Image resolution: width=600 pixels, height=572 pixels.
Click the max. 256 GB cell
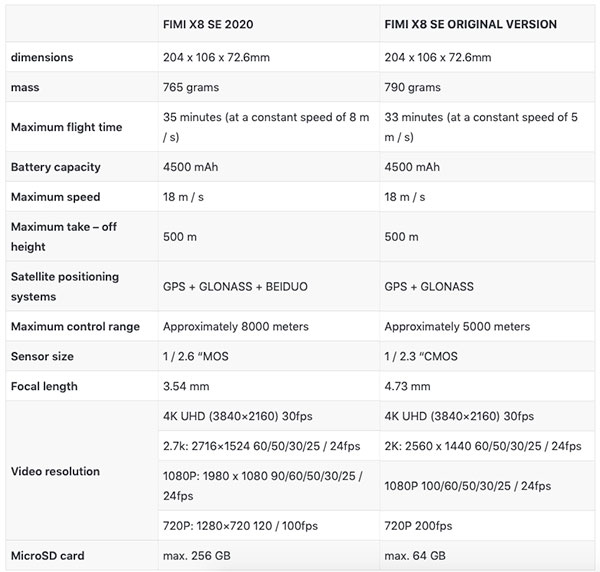pyautogui.click(x=200, y=556)
